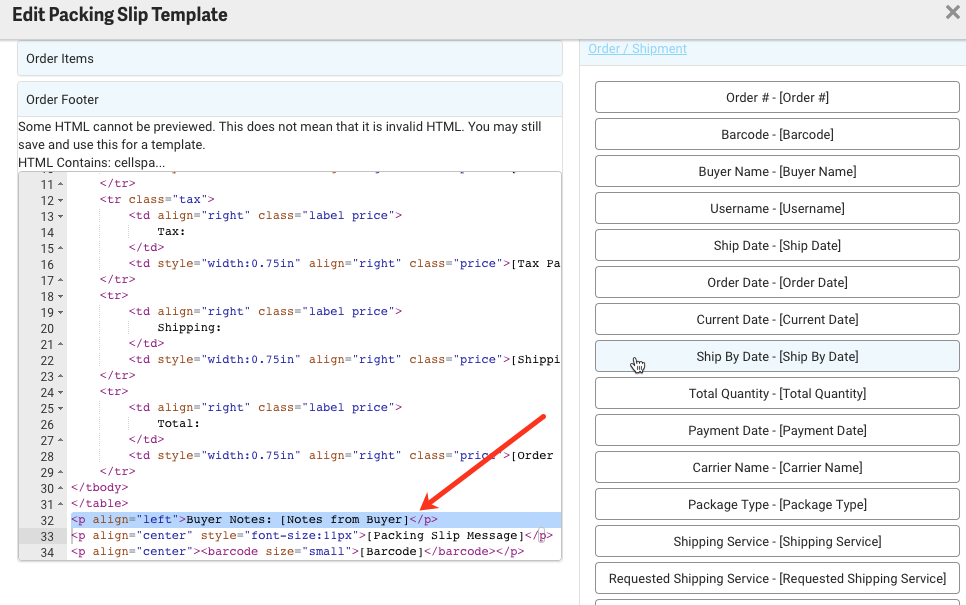The image size is (966, 605).
Task: Insert the Total Quantity field
Action: [x=777, y=394]
